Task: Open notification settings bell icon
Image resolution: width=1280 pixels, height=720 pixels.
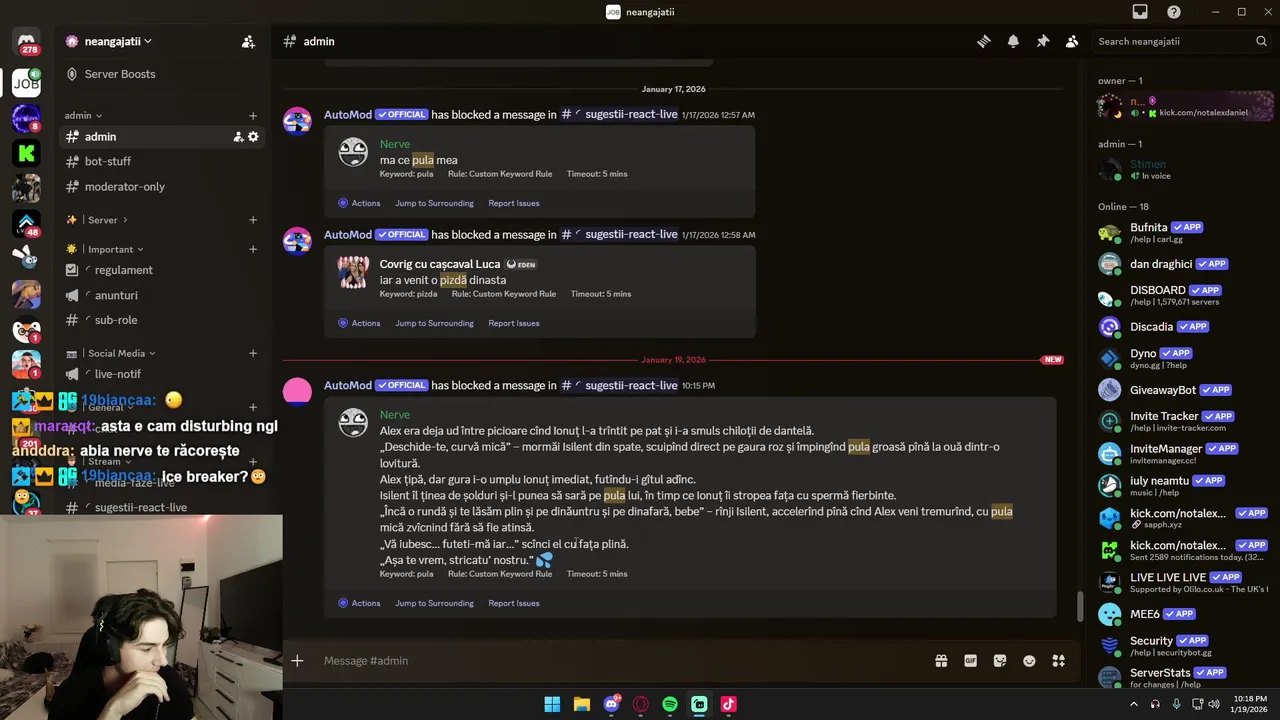Action: coord(1013,41)
